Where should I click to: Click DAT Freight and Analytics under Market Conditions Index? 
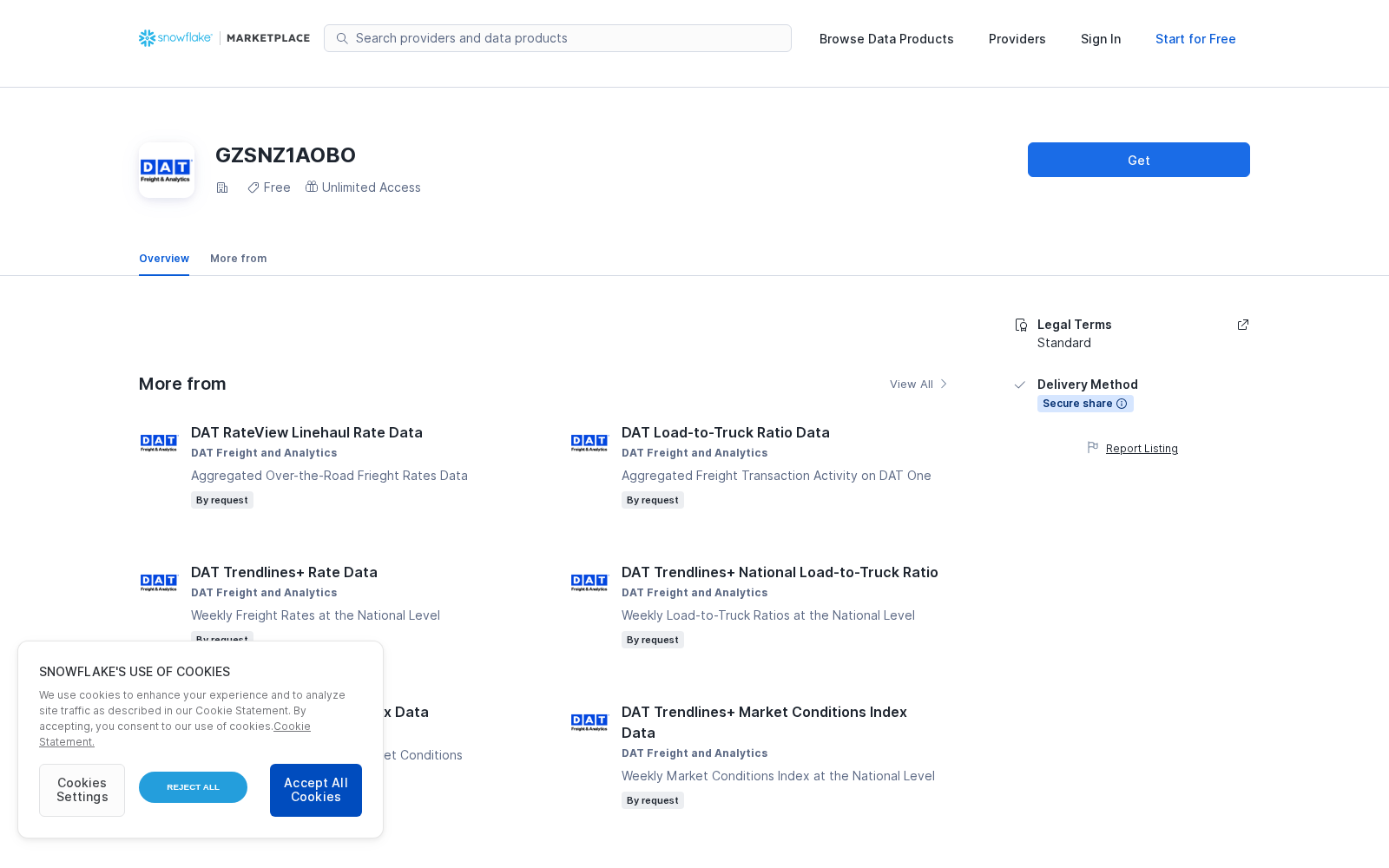pyautogui.click(x=694, y=753)
